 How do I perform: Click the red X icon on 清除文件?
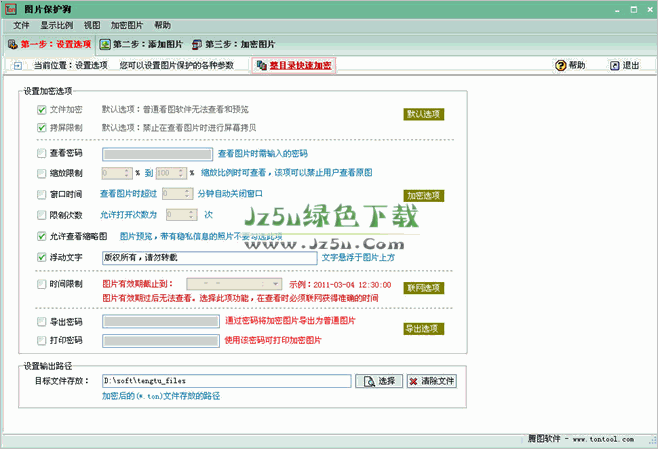(x=415, y=381)
